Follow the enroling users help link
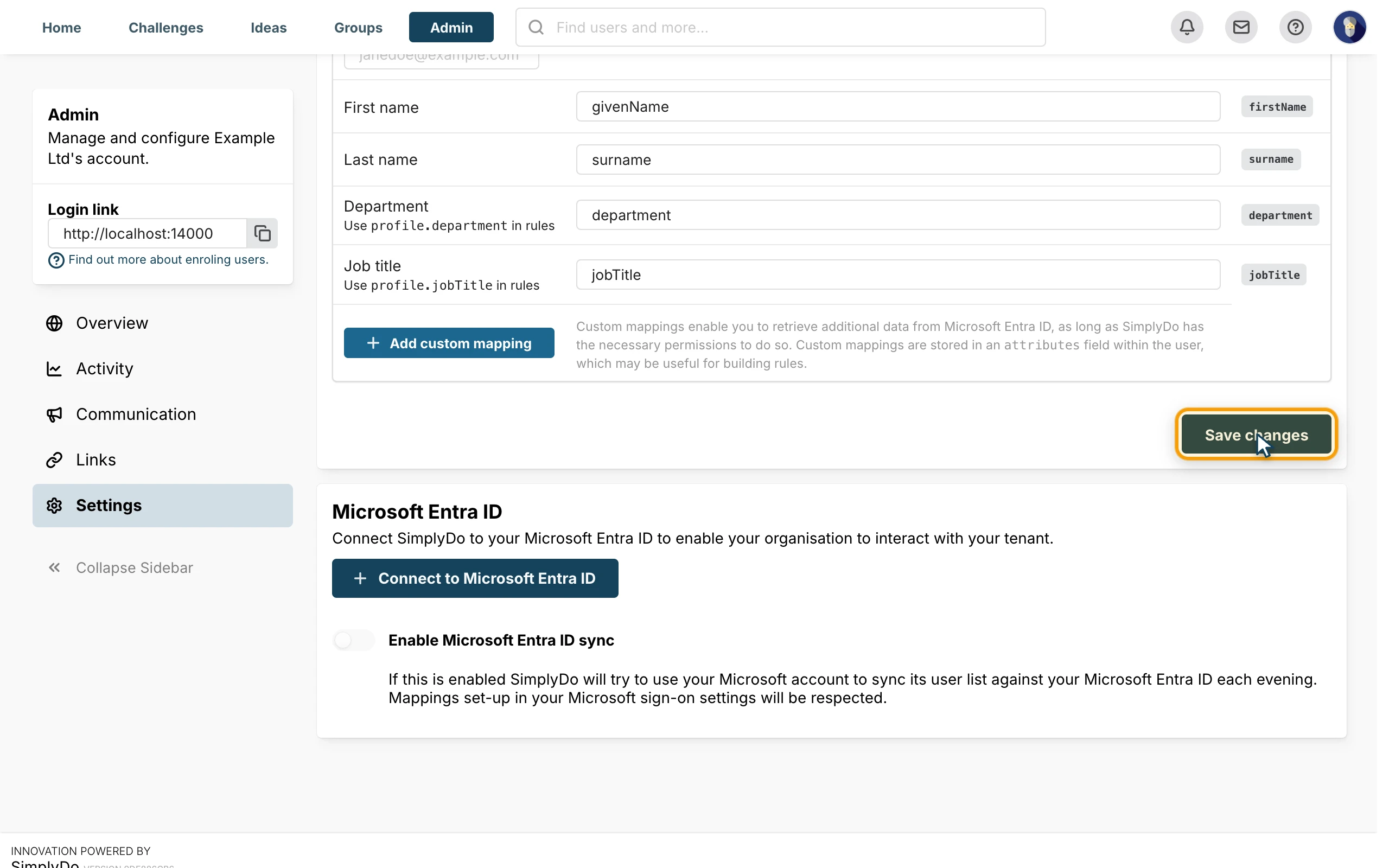 [x=168, y=259]
